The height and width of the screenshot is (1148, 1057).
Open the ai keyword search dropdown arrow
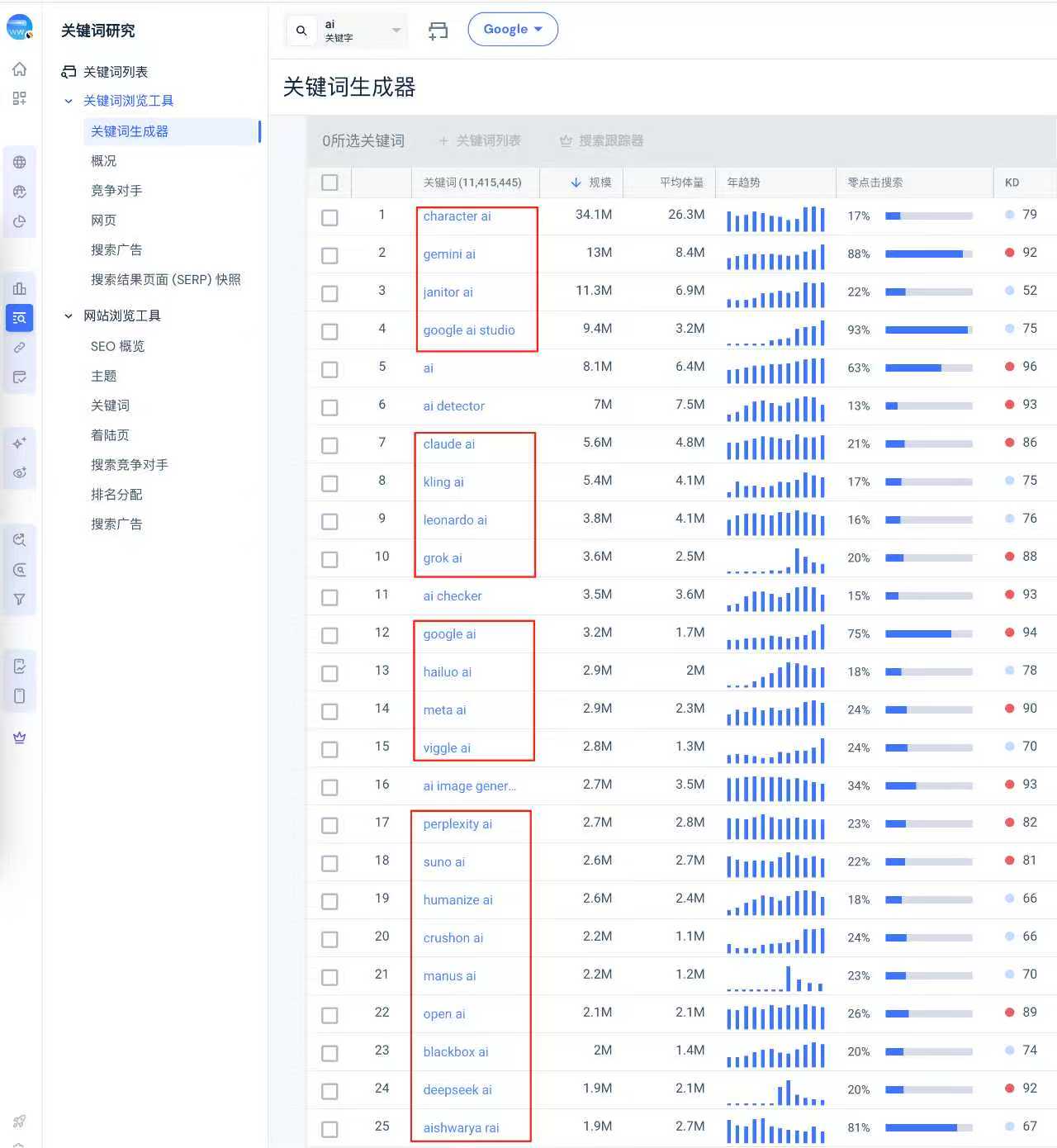point(396,31)
